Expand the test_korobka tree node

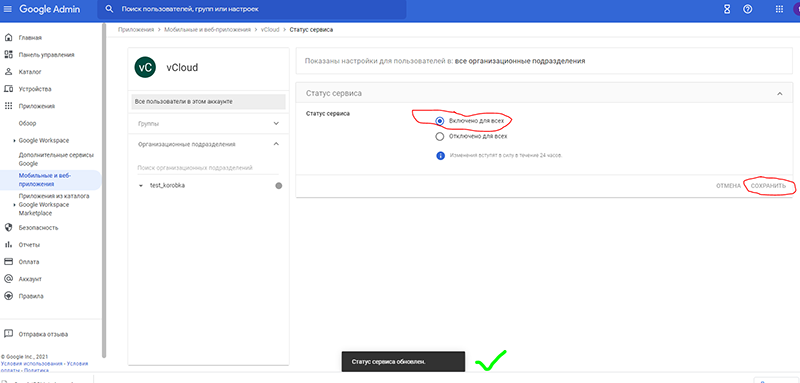pyautogui.click(x=141, y=186)
